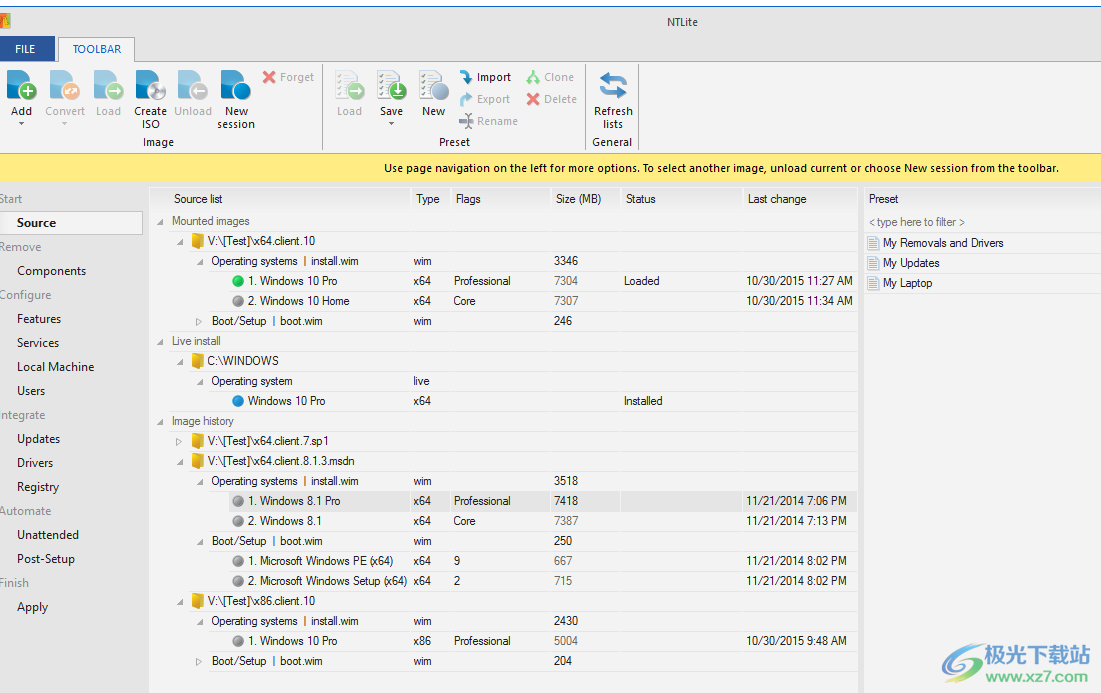The width and height of the screenshot is (1101, 693).
Task: Click the Convert image icon
Action: coord(65,86)
